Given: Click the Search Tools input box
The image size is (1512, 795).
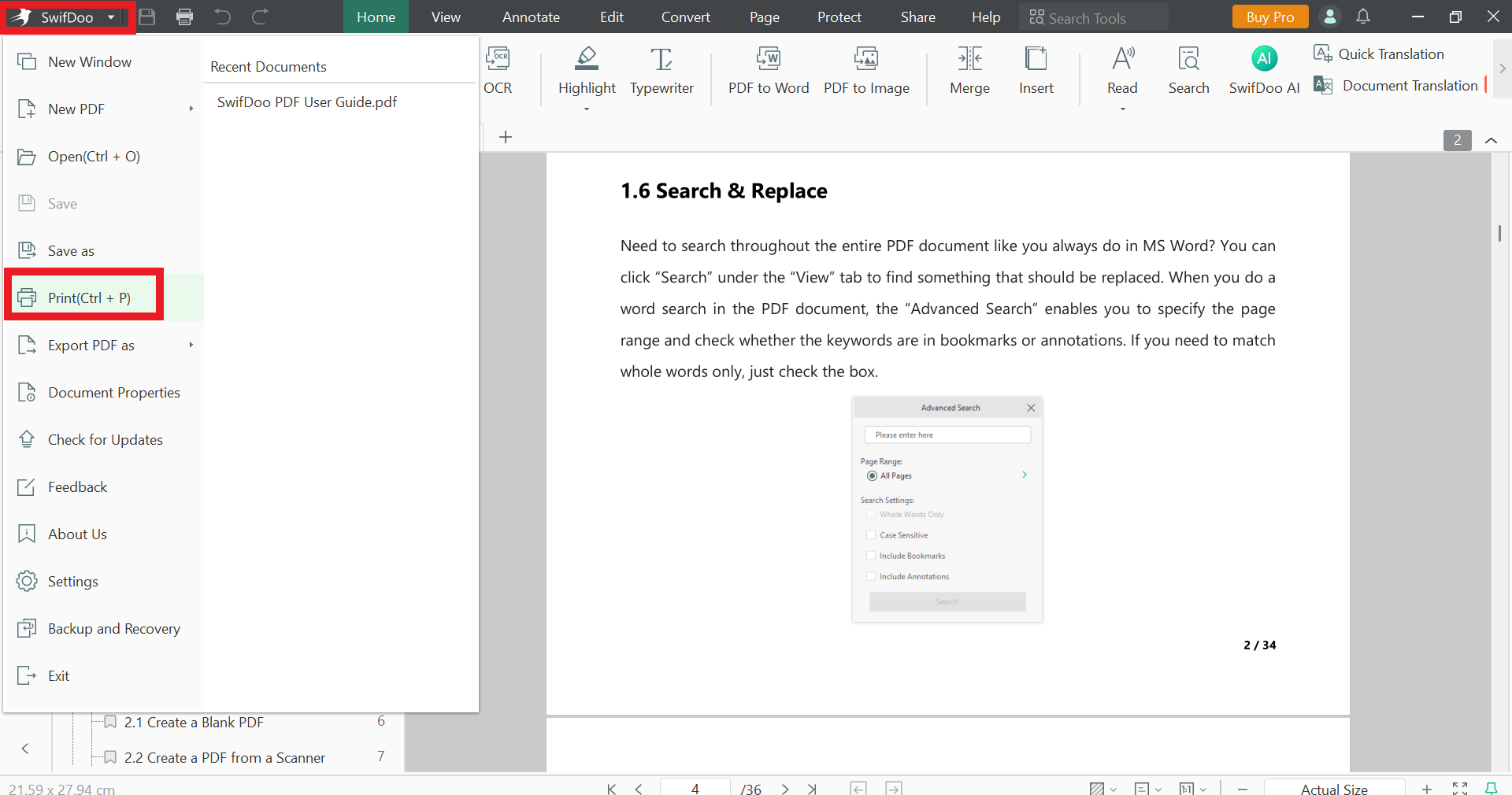Looking at the screenshot, I should coord(1093,17).
